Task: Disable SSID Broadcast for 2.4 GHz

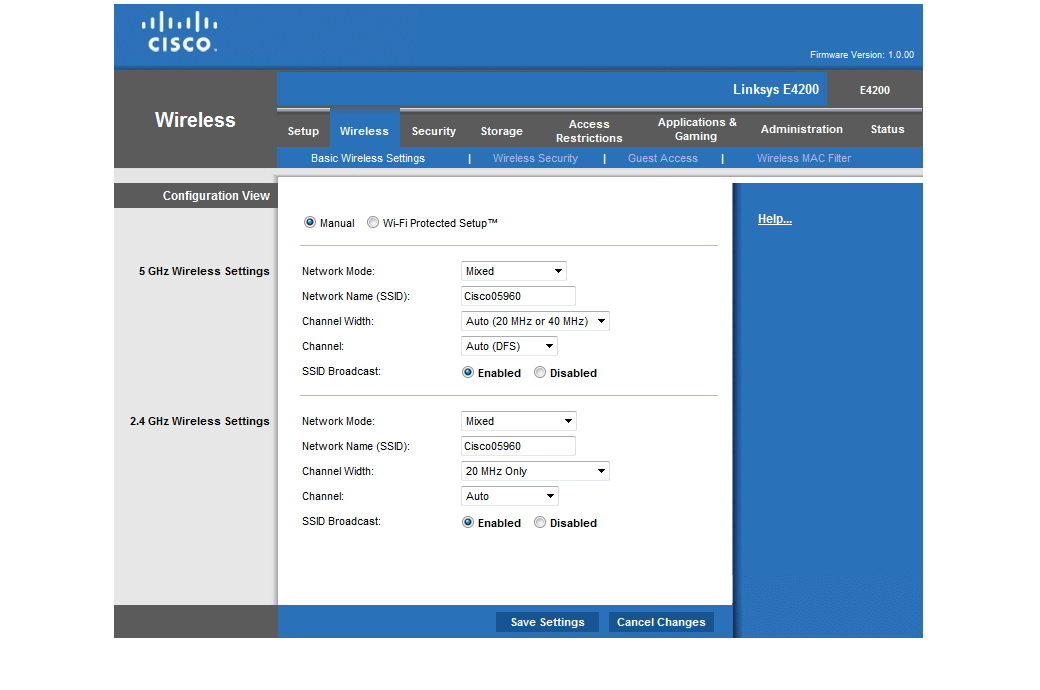Action: coord(540,523)
